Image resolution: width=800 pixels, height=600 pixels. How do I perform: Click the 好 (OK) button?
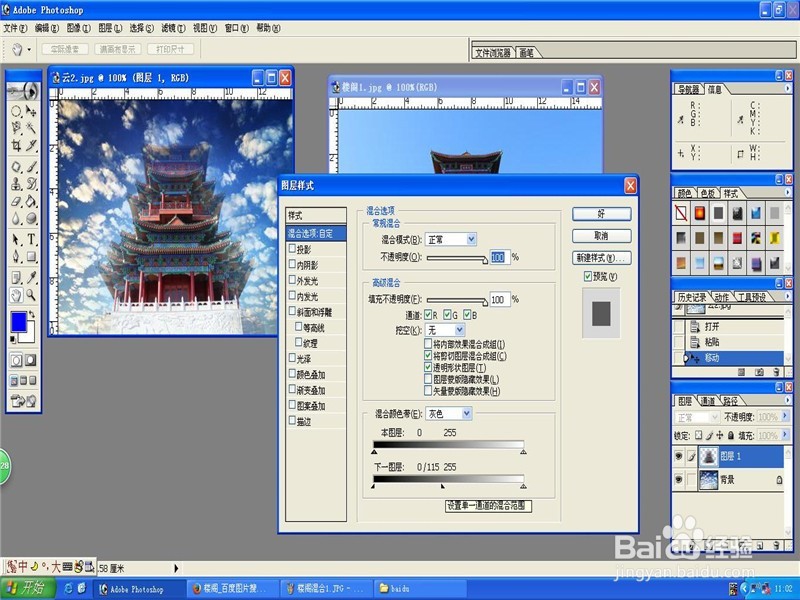point(602,214)
